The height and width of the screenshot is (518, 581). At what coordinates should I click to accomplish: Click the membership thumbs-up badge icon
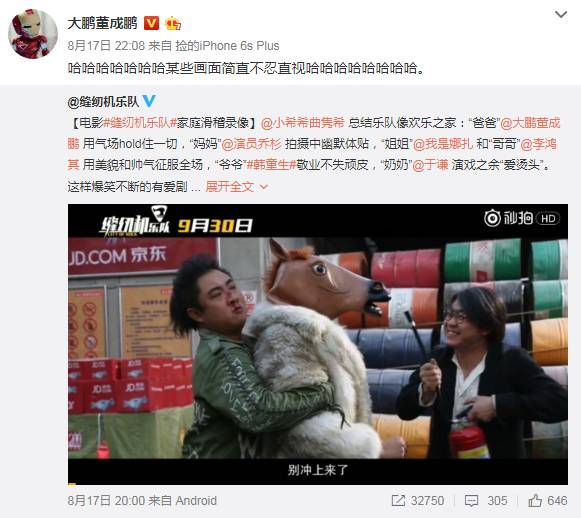(x=173, y=23)
